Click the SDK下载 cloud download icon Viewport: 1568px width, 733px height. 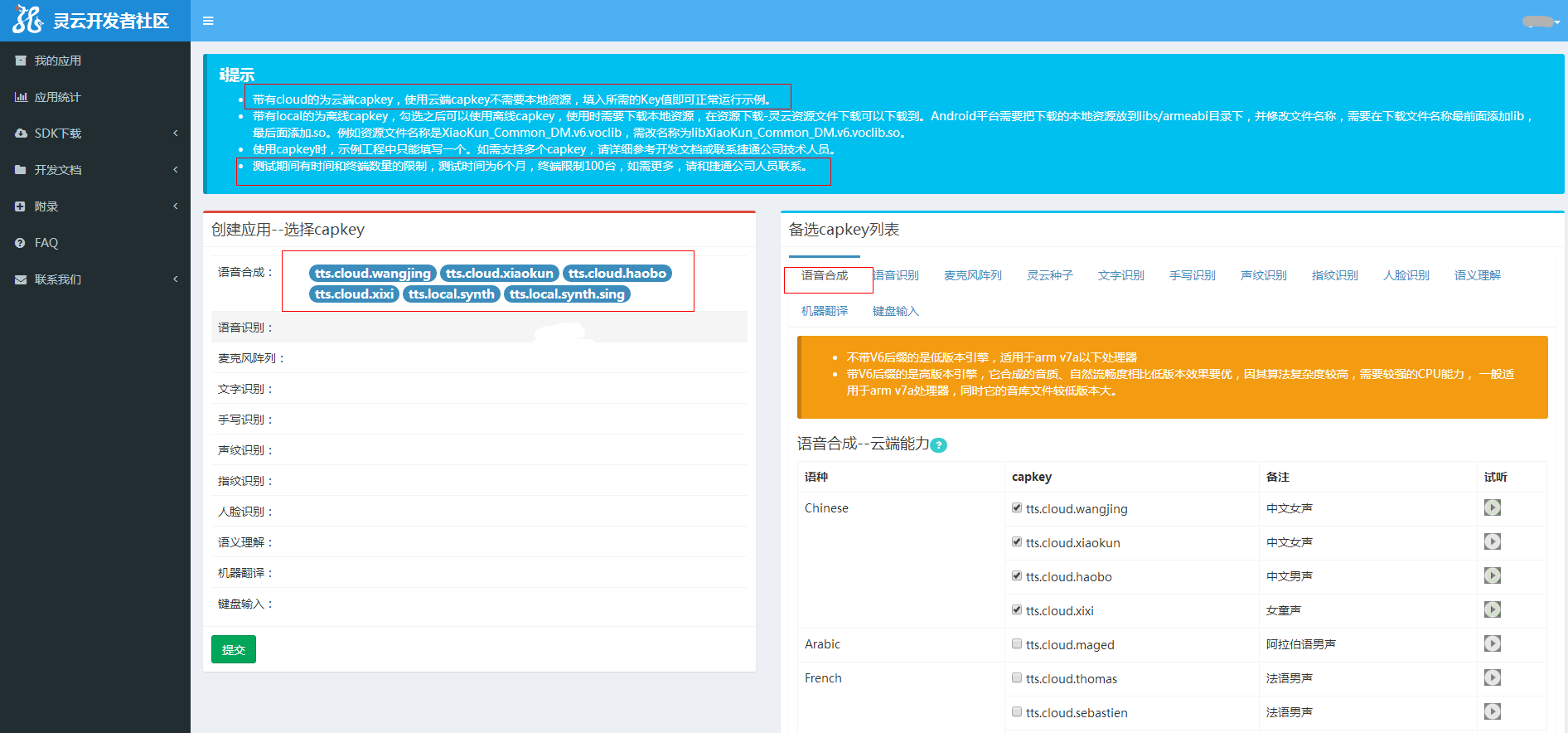(21, 133)
